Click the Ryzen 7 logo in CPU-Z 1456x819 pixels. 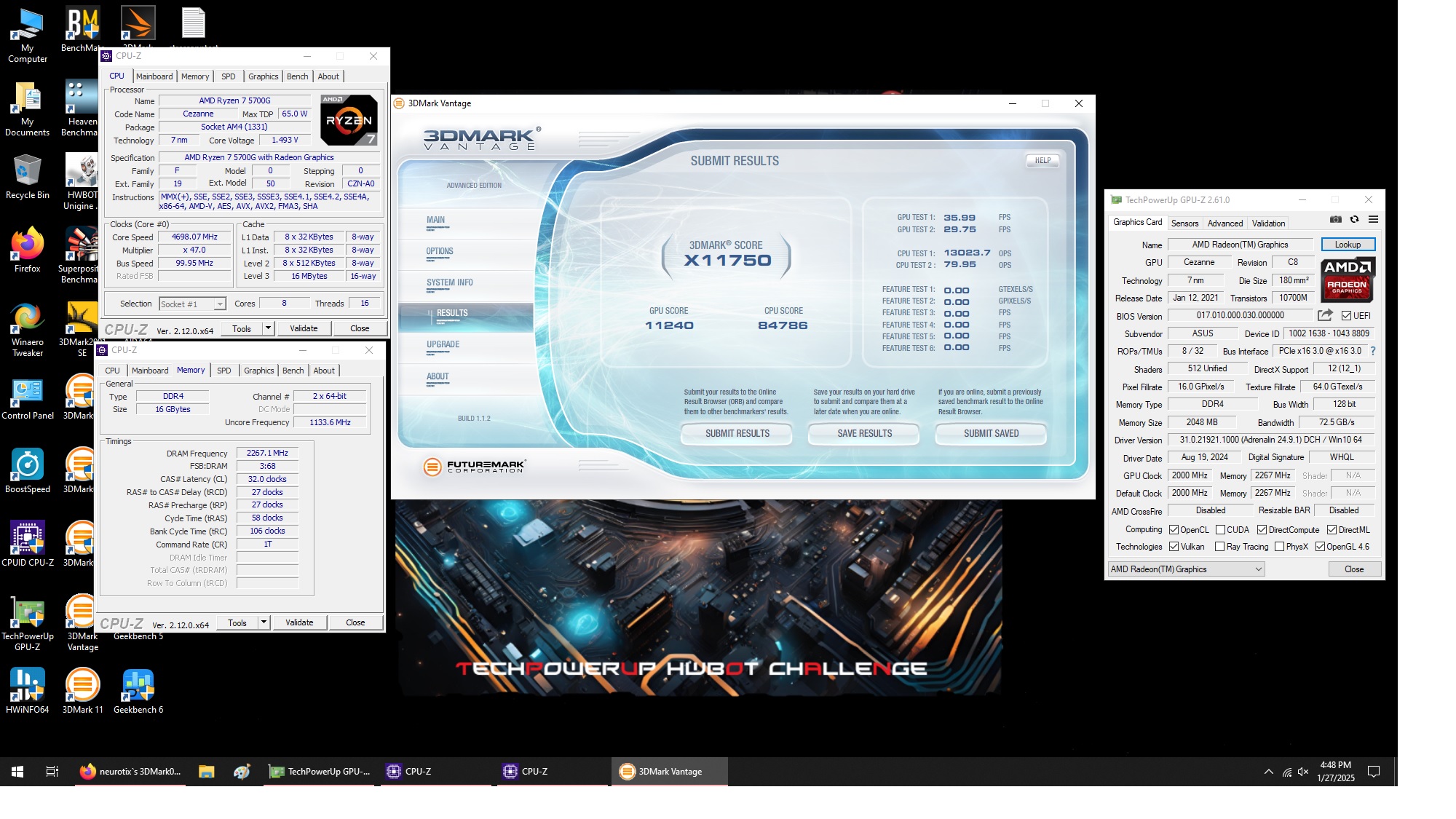(x=349, y=120)
